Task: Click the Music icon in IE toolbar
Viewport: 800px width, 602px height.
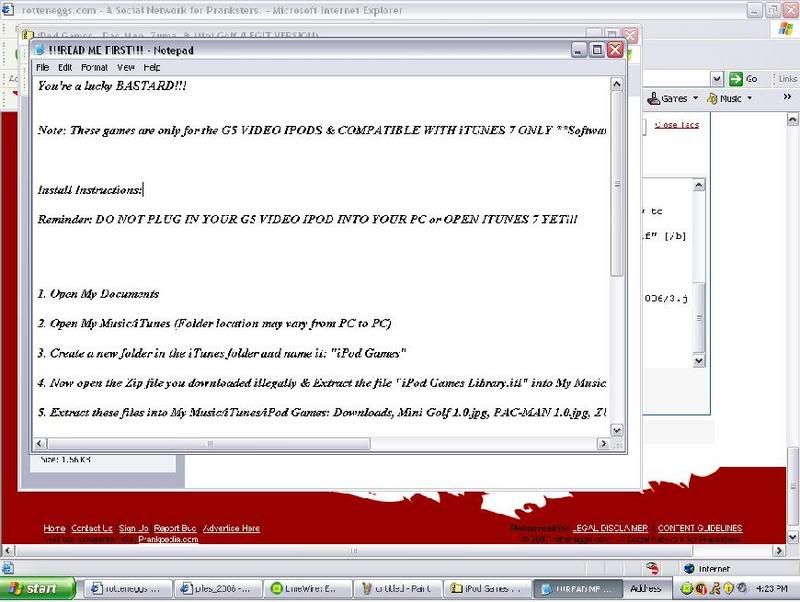Action: [712, 98]
